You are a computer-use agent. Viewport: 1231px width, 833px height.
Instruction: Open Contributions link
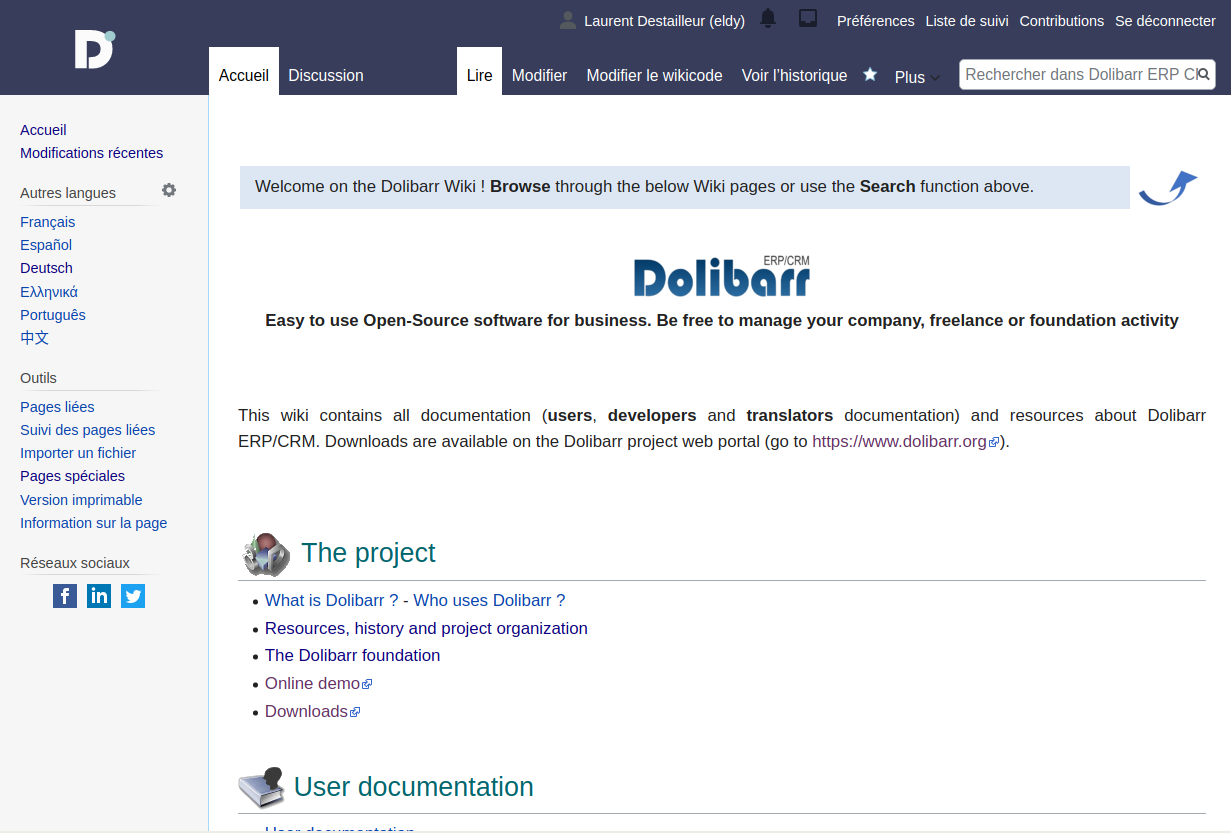pyautogui.click(x=1062, y=21)
